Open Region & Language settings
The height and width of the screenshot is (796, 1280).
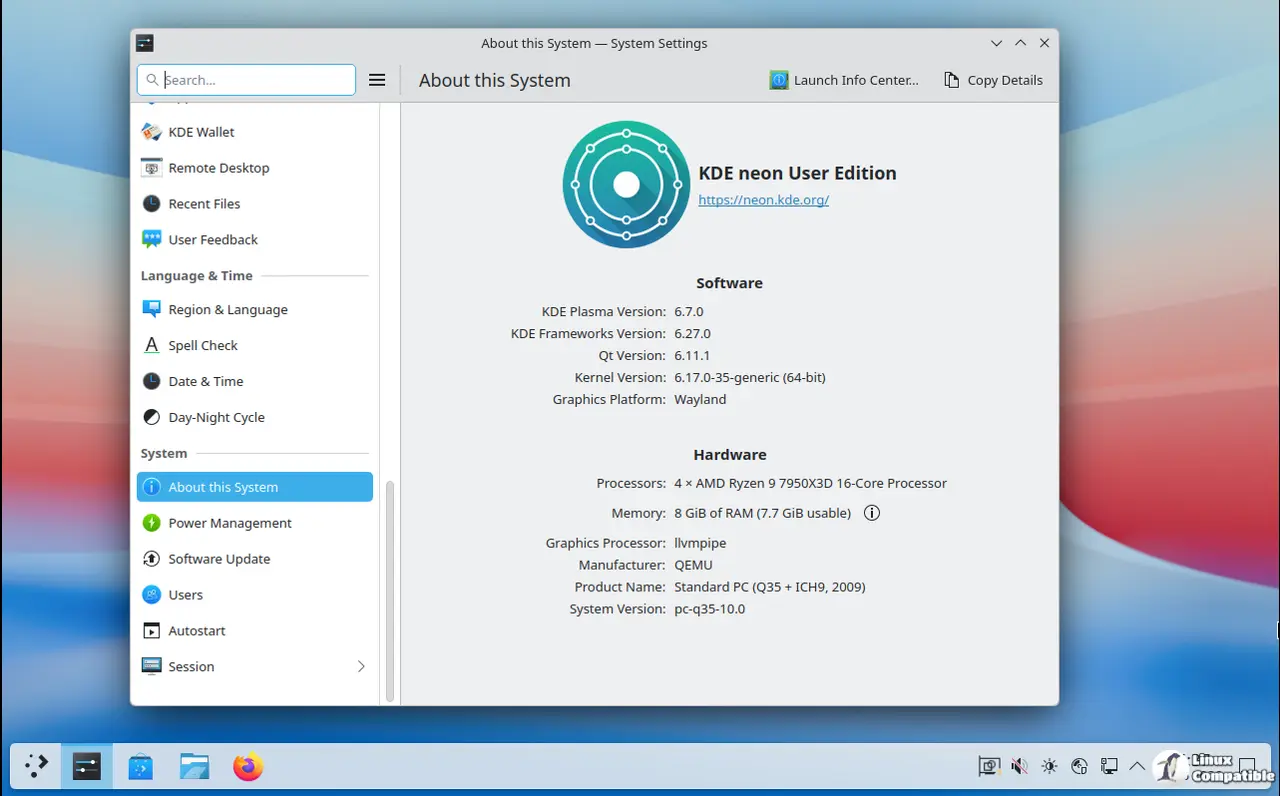pyautogui.click(x=254, y=310)
